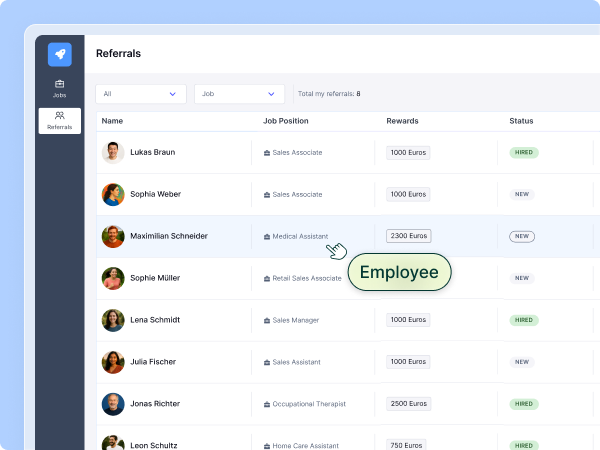This screenshot has width=600, height=450.
Task: Sort by the Name column header
Action: [112, 121]
